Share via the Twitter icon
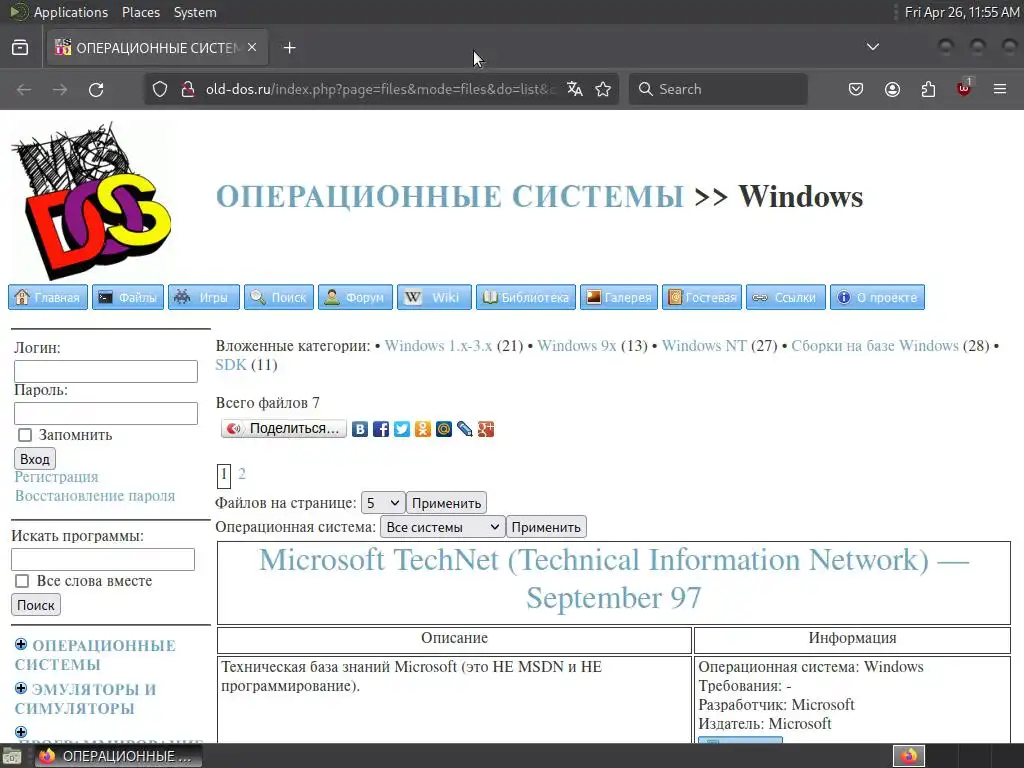 point(402,429)
